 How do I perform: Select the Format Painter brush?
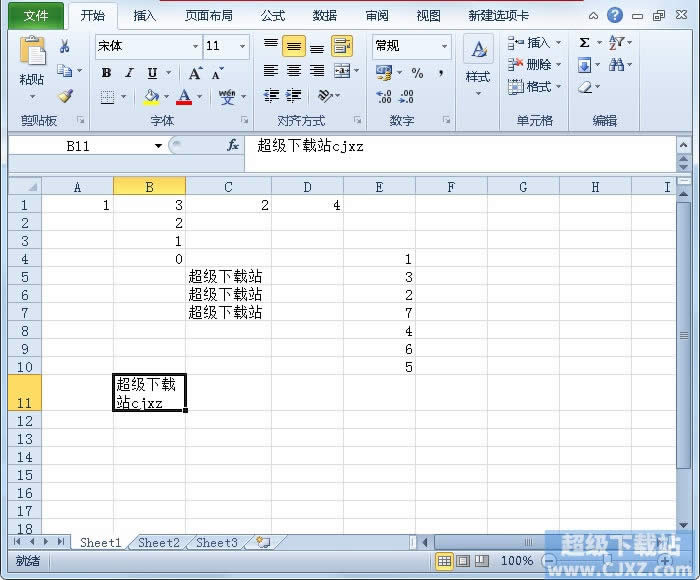click(x=65, y=97)
